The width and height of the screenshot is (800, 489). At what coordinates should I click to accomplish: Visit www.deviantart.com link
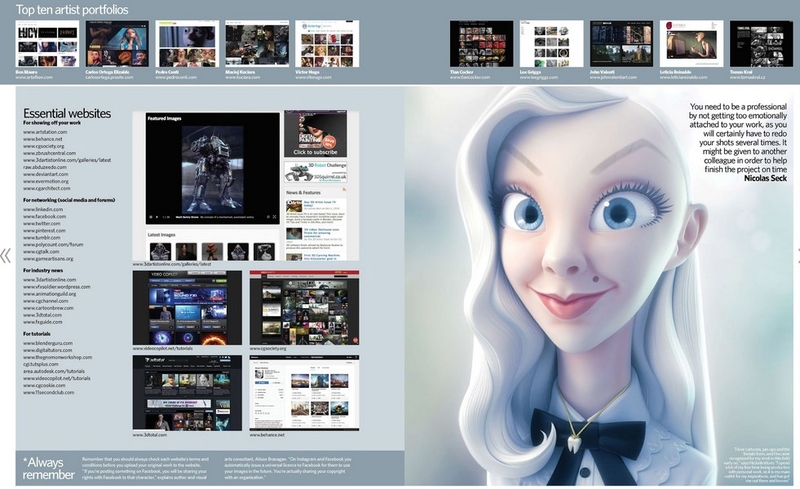click(x=45, y=174)
